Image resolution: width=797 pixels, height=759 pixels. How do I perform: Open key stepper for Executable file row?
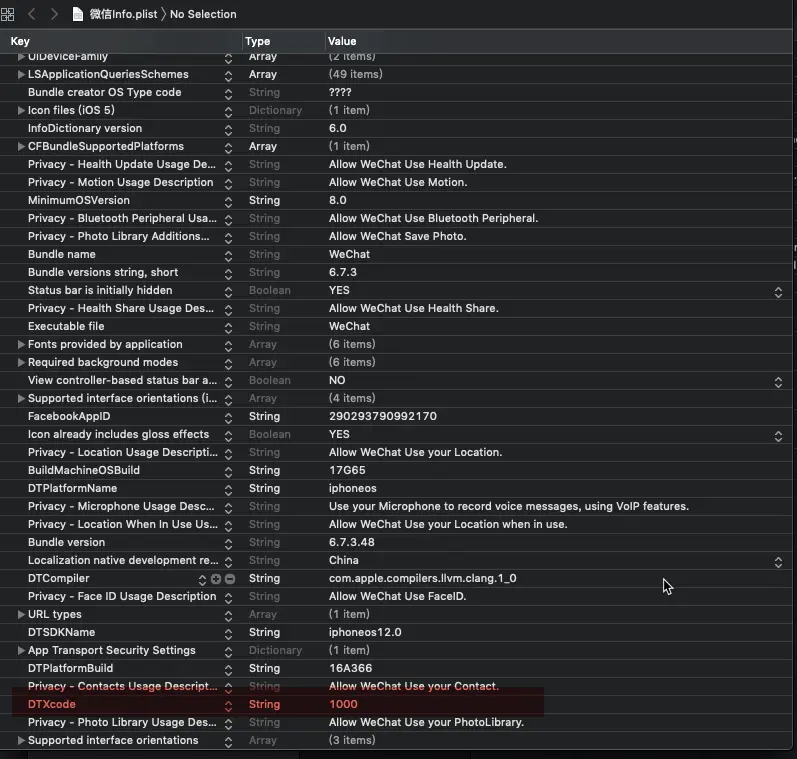coord(228,328)
